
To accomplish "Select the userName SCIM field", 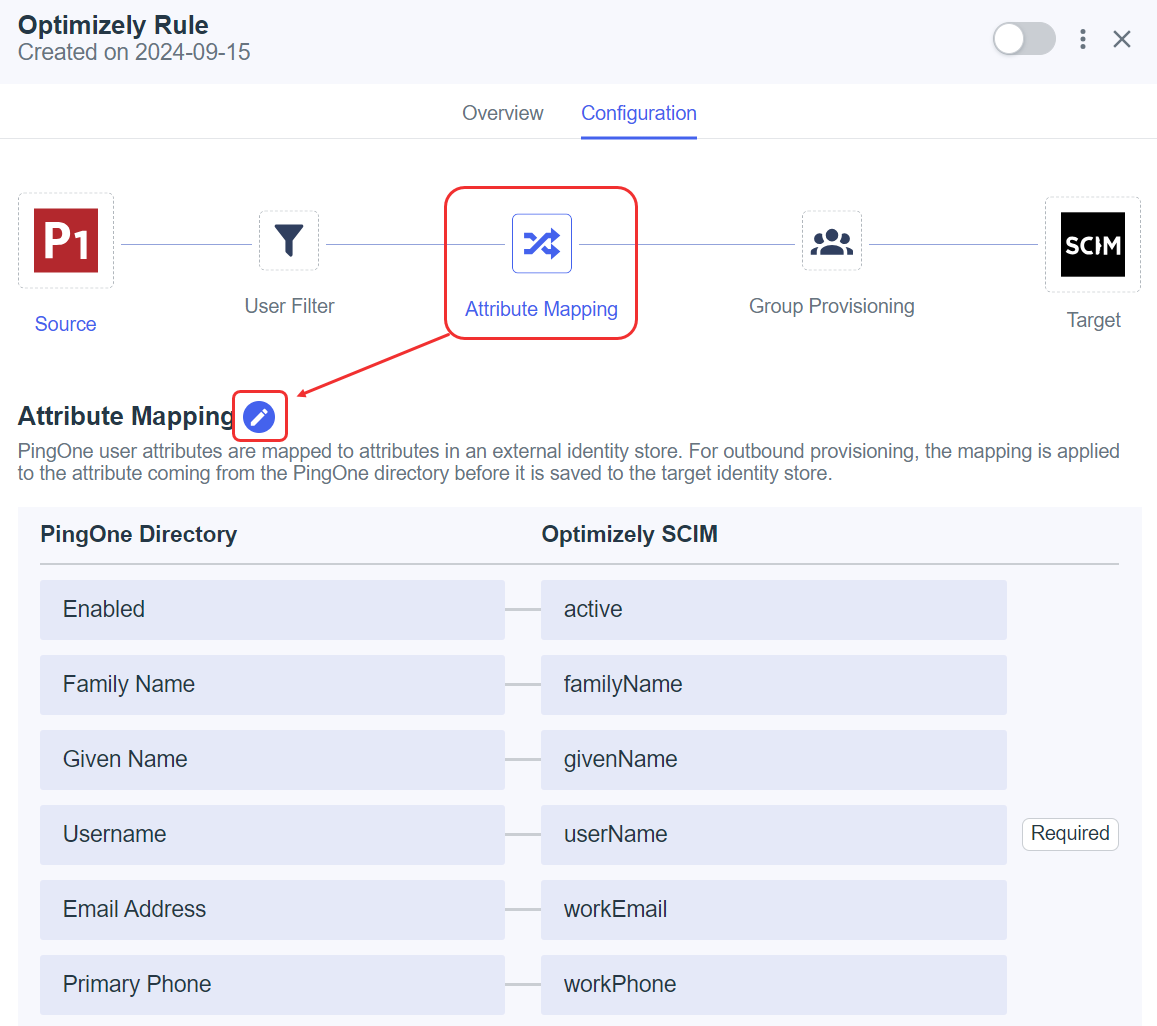I will (x=773, y=835).
